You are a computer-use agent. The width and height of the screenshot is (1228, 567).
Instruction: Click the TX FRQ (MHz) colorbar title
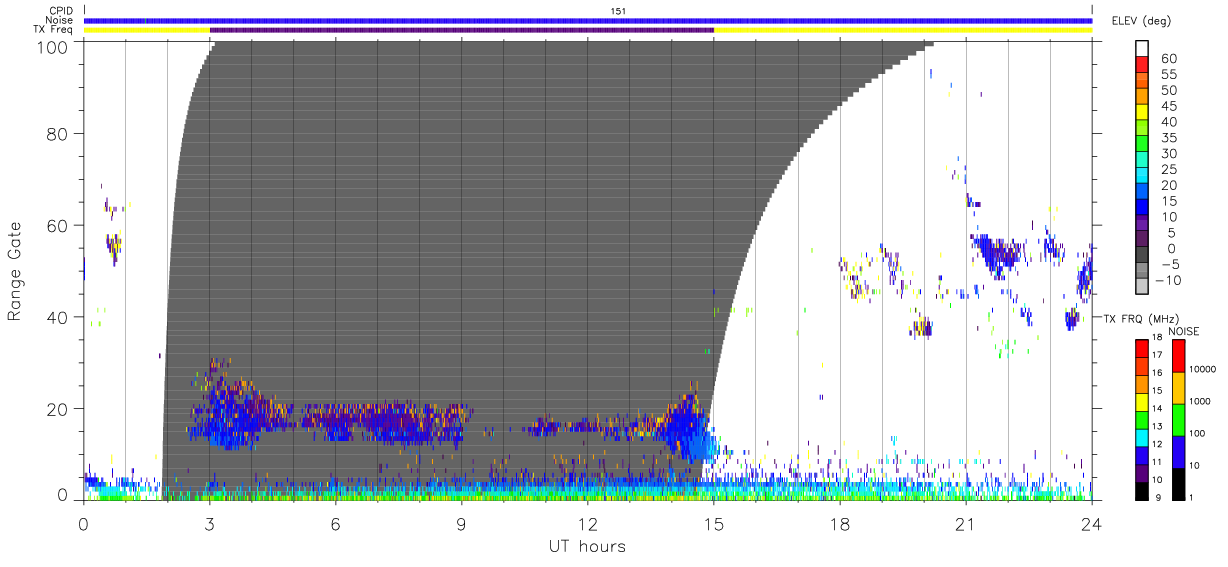[x=1139, y=318]
